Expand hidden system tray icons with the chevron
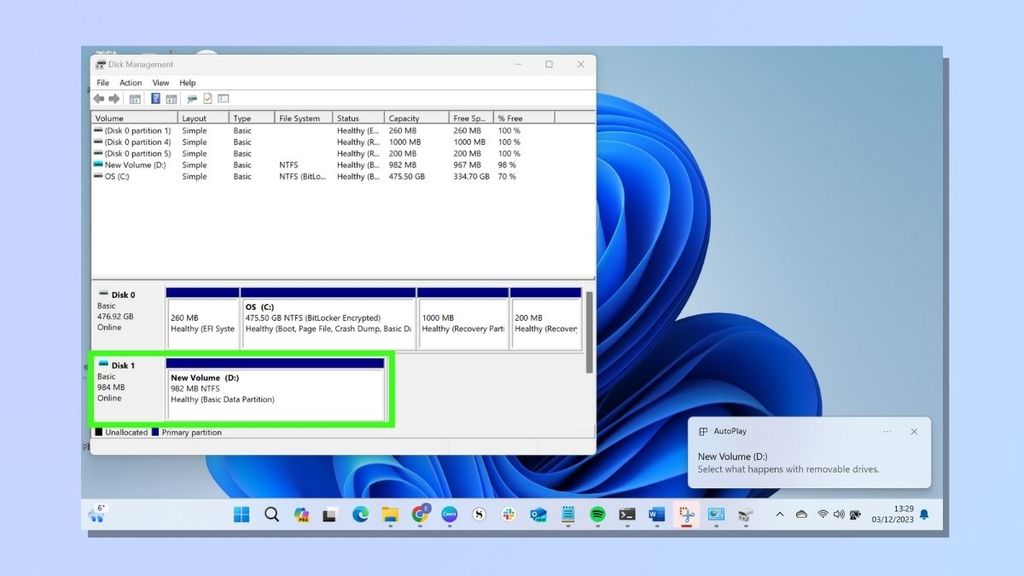Image resolution: width=1024 pixels, height=576 pixels. tap(780, 515)
